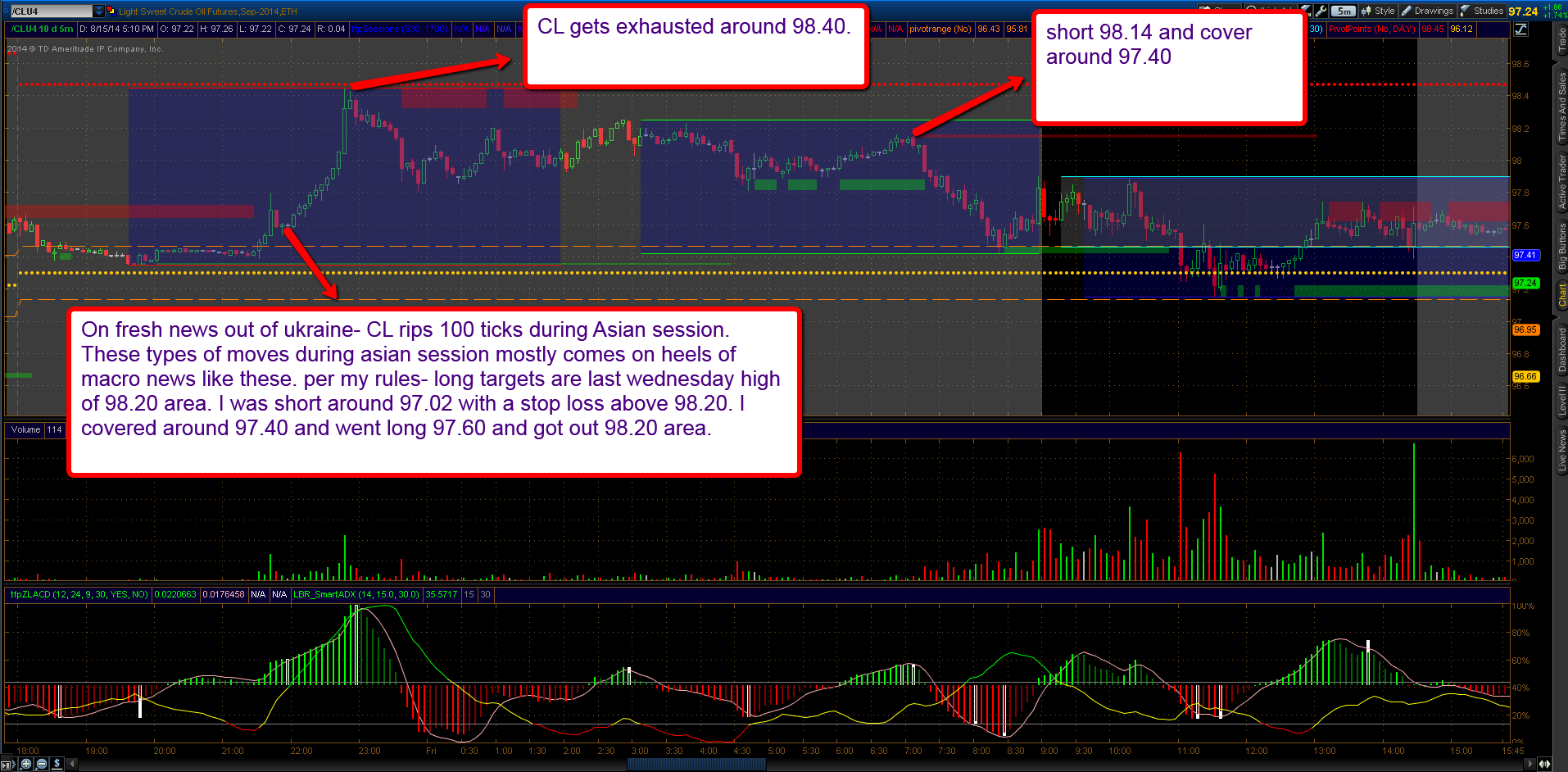Select the Chart side tab
The height and width of the screenshot is (772, 1568).
click(x=1561, y=296)
